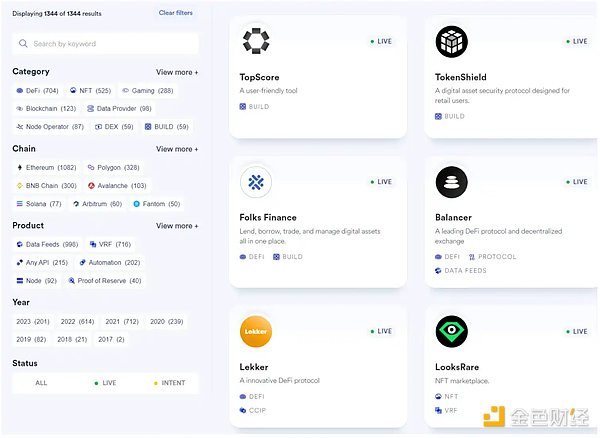The height and width of the screenshot is (438, 600).
Task: Expand Chain list with View more +
Action: [176, 149]
